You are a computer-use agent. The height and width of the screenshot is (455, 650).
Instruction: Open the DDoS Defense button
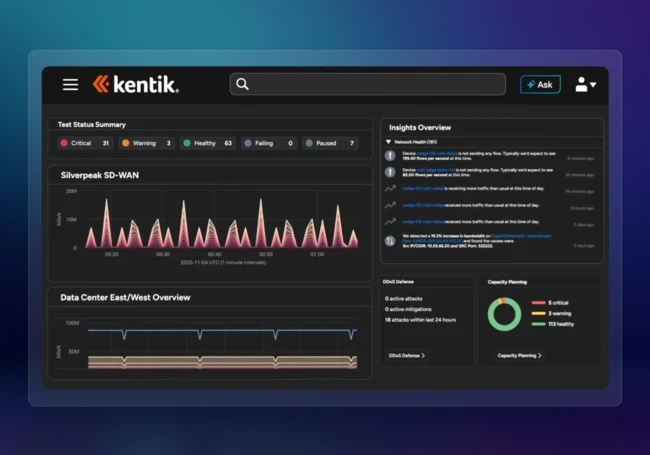click(x=407, y=355)
